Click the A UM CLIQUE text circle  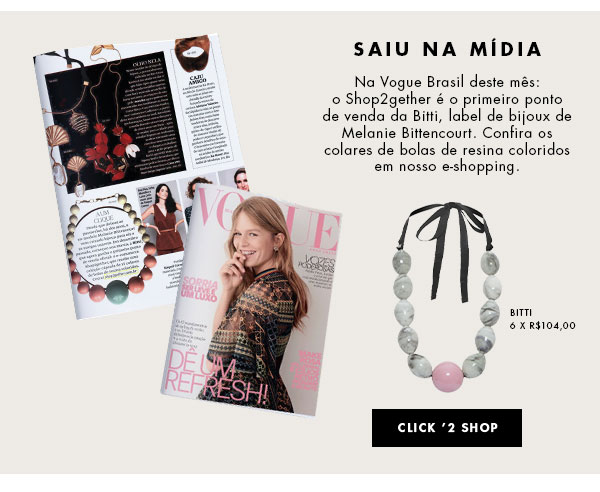[x=110, y=245]
